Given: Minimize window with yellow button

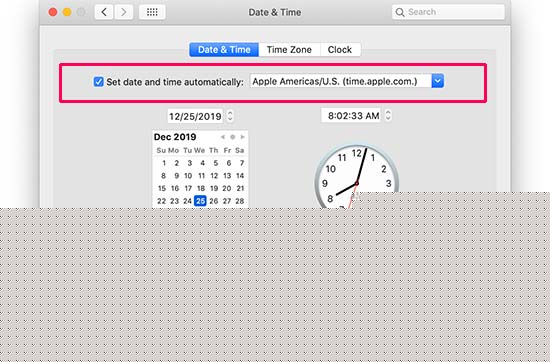Looking at the screenshot, I should (67, 12).
